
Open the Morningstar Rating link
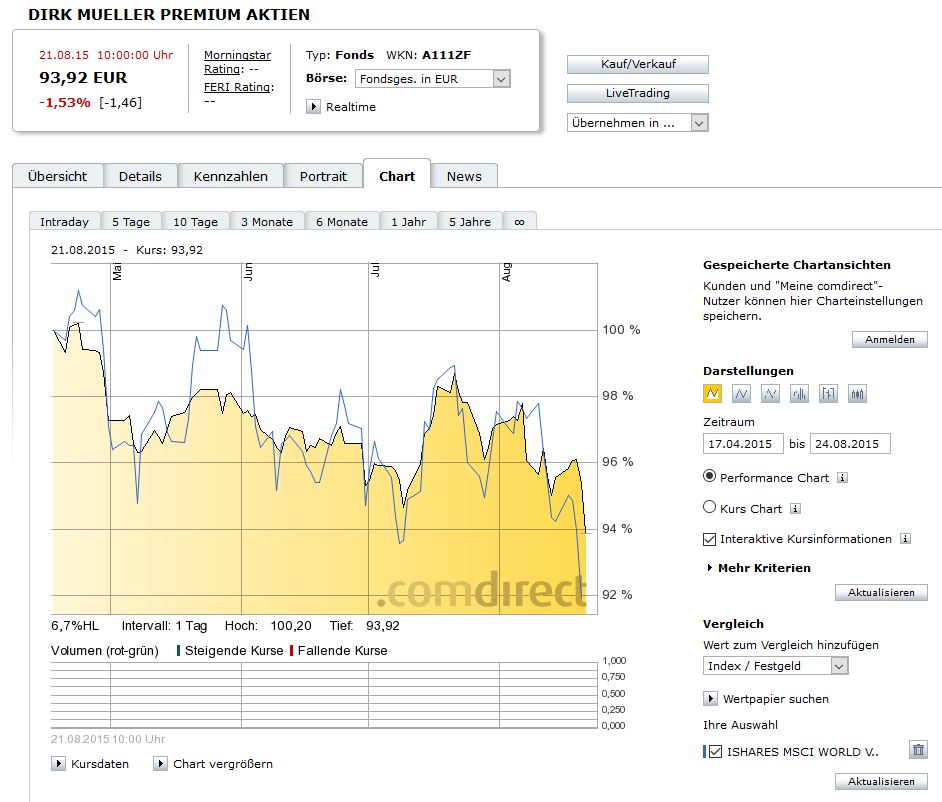(237, 62)
